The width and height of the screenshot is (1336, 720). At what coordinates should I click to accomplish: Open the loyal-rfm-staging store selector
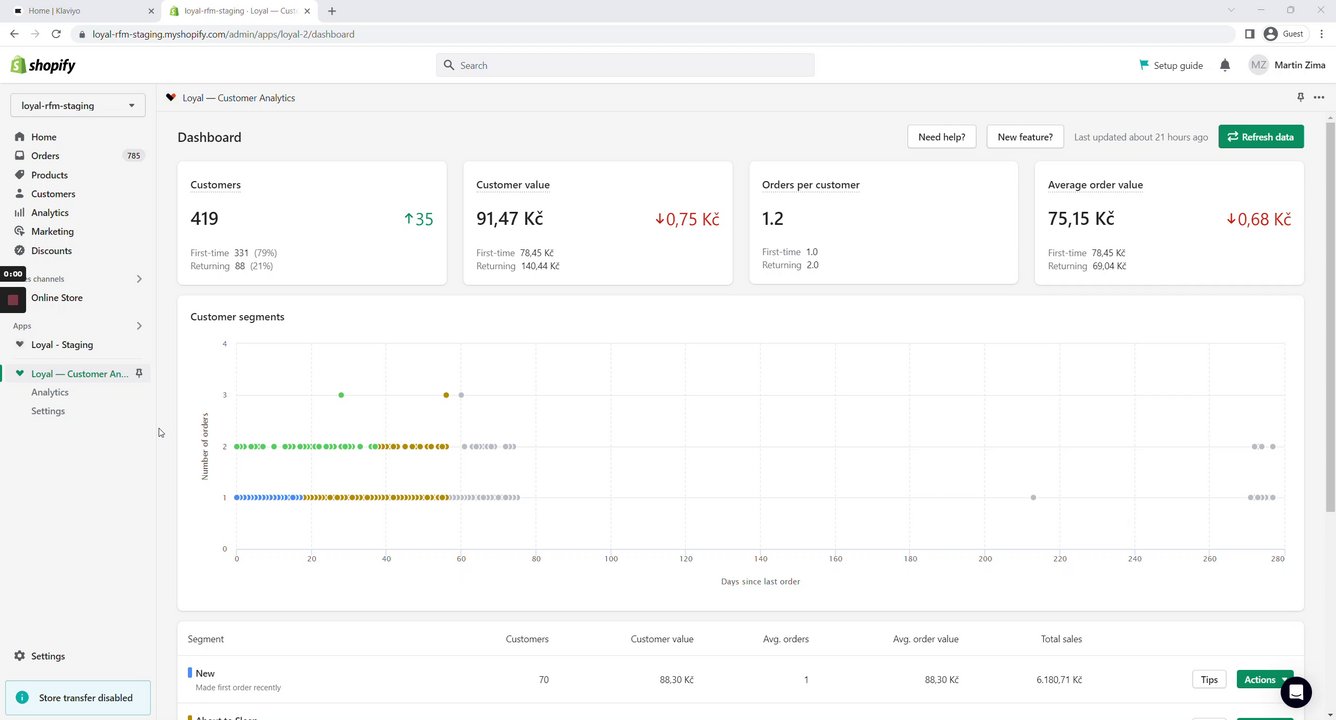(x=78, y=105)
